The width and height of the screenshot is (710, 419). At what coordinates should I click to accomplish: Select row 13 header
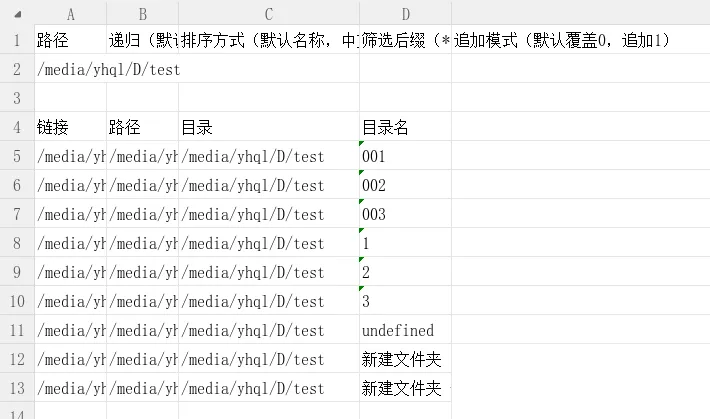[x=17, y=388]
